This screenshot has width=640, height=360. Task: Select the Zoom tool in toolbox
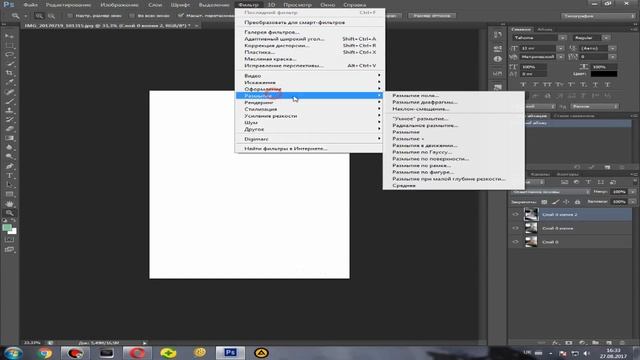pos(9,213)
